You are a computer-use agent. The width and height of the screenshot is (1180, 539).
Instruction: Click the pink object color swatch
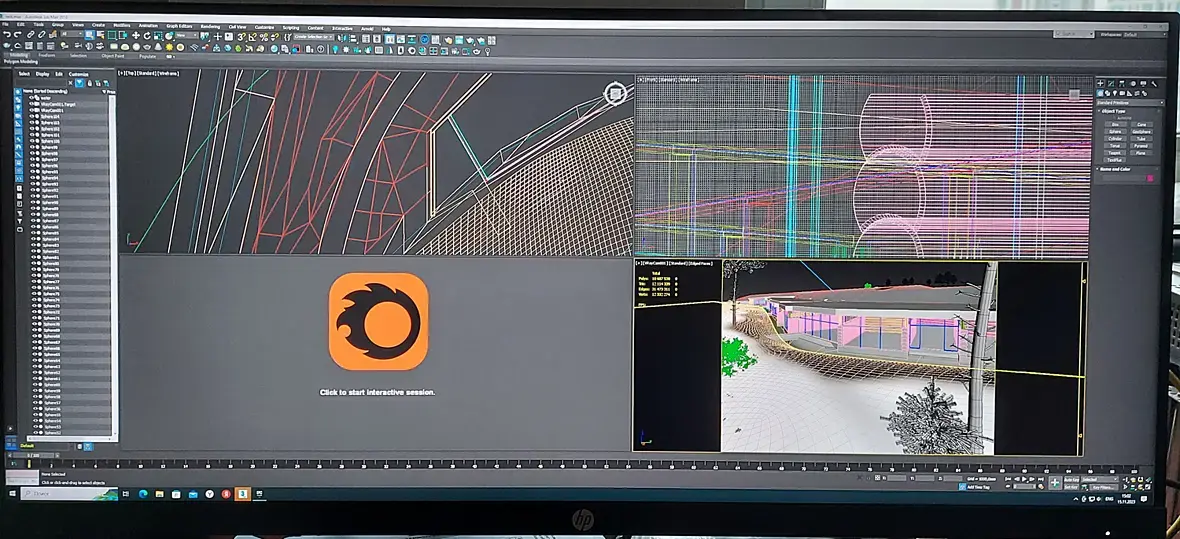[1150, 178]
